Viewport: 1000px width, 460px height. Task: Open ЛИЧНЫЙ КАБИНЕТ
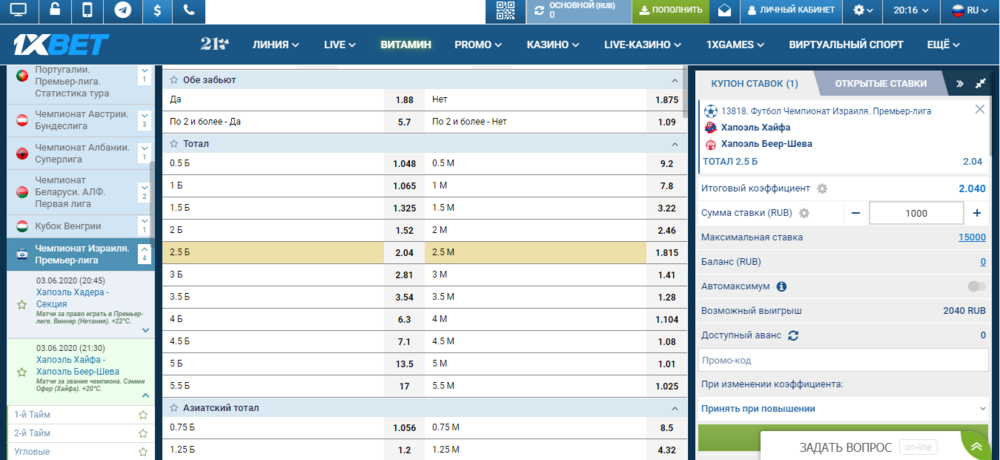(790, 10)
